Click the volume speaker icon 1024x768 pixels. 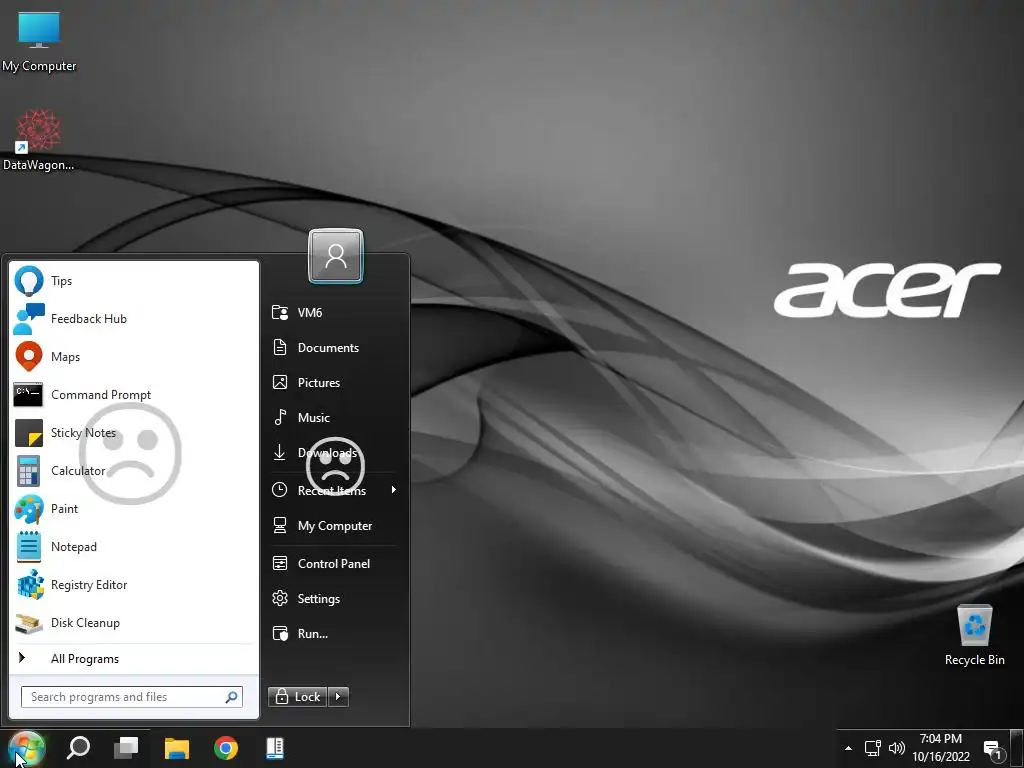(897, 748)
